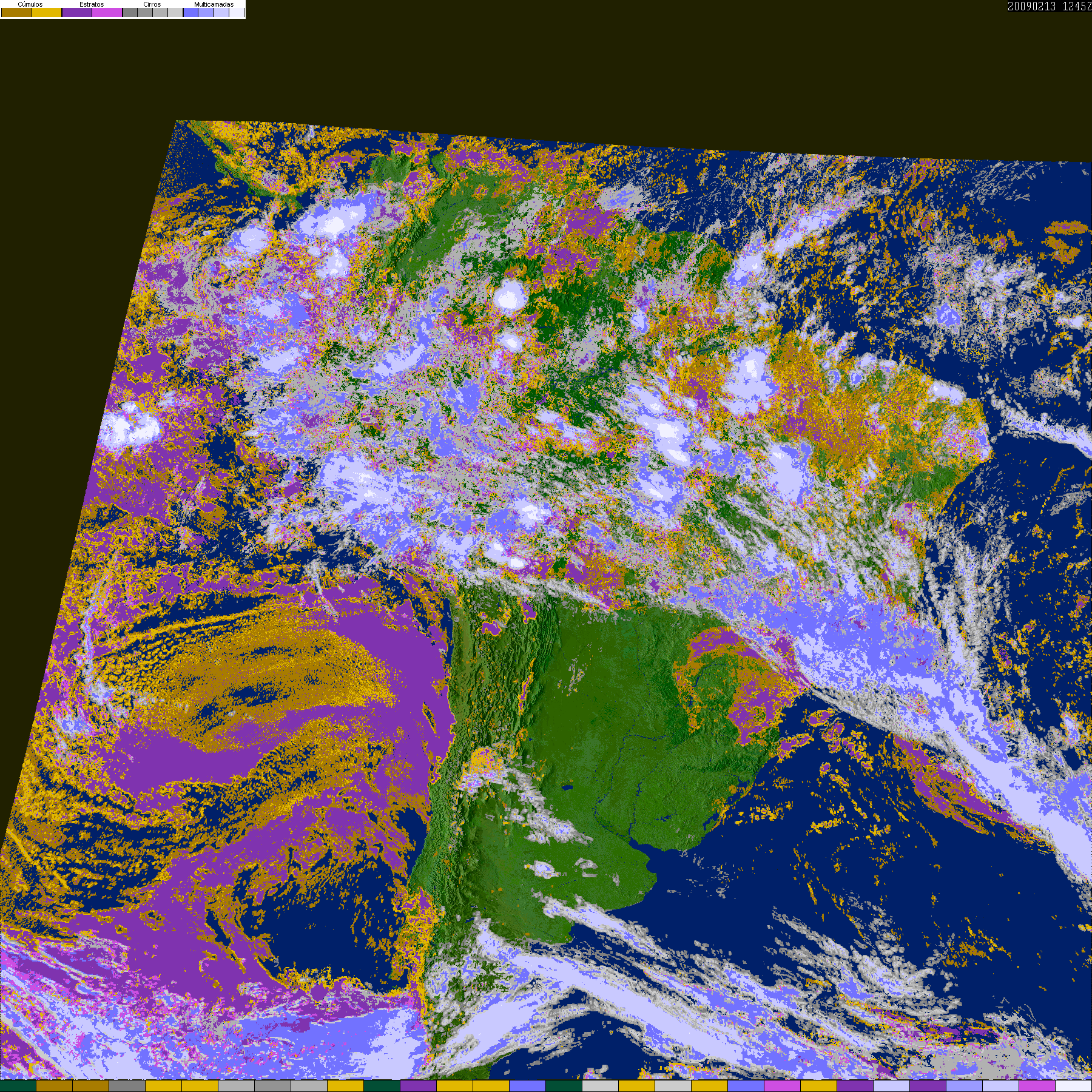Viewport: 1092px width, 1092px height.
Task: Pick the darkest blue Multicamadas legend swatch
Action: click(x=190, y=12)
